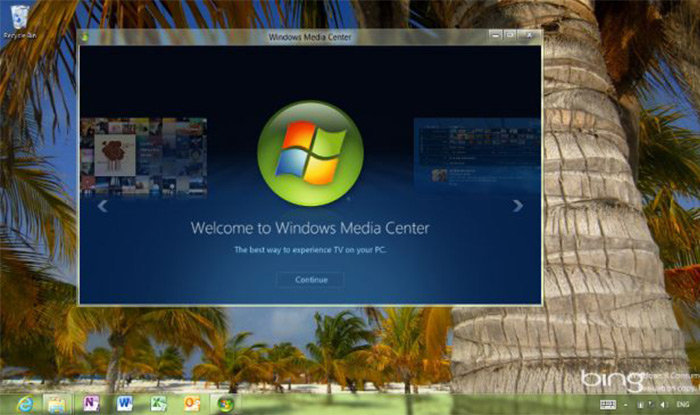Image resolution: width=700 pixels, height=415 pixels.
Task: Minimize the Windows Media Center window
Action: pyautogui.click(x=495, y=35)
